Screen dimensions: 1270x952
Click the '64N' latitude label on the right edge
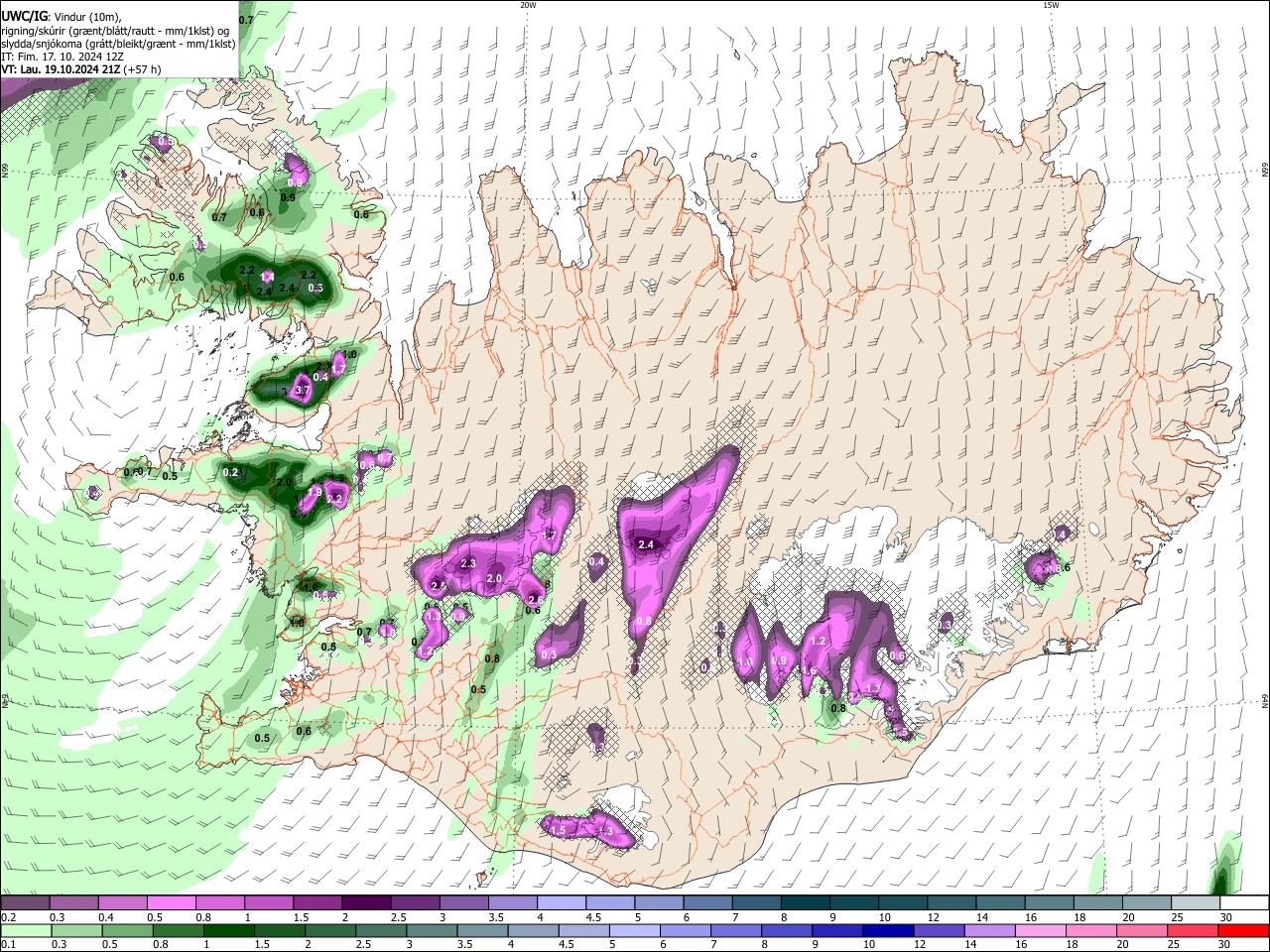(1265, 699)
